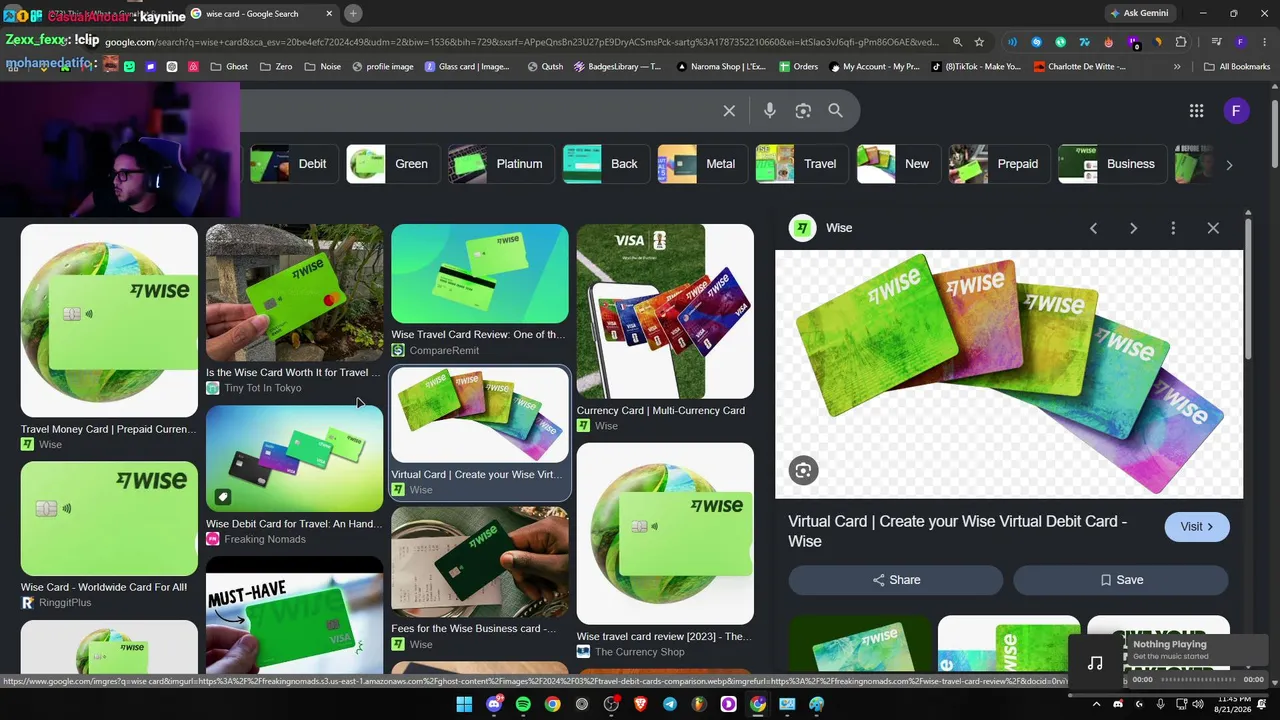Open the preview panel's three-dot options
Image resolution: width=1280 pixels, height=720 pixels.
(1173, 228)
